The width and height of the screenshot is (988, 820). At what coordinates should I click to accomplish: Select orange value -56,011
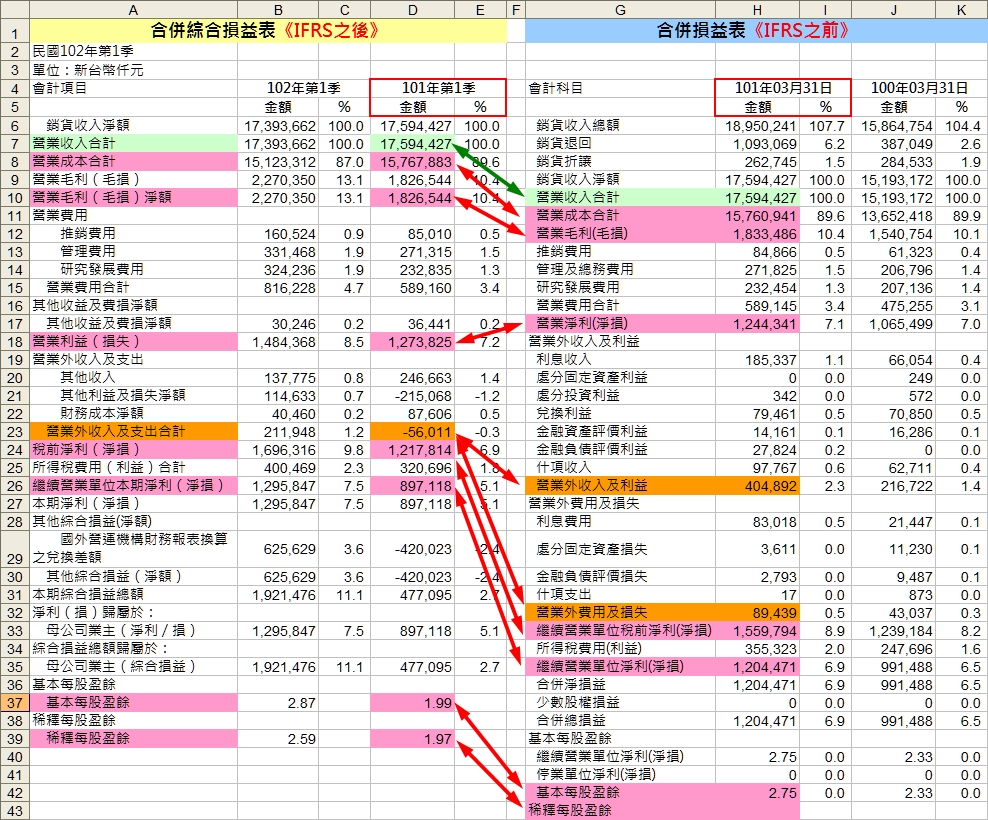tap(413, 432)
